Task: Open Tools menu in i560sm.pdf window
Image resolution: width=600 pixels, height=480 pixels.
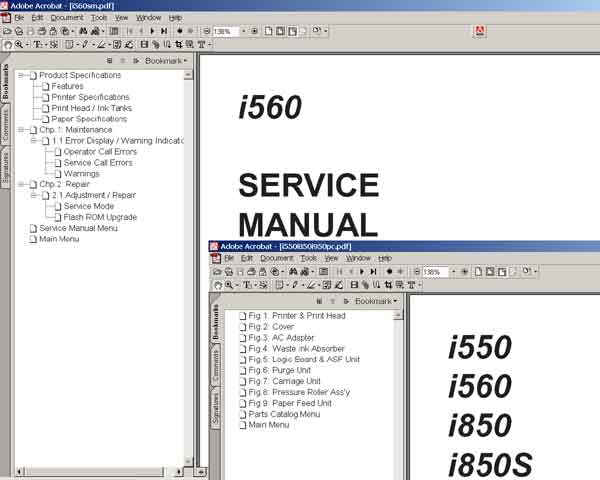Action: (x=99, y=18)
